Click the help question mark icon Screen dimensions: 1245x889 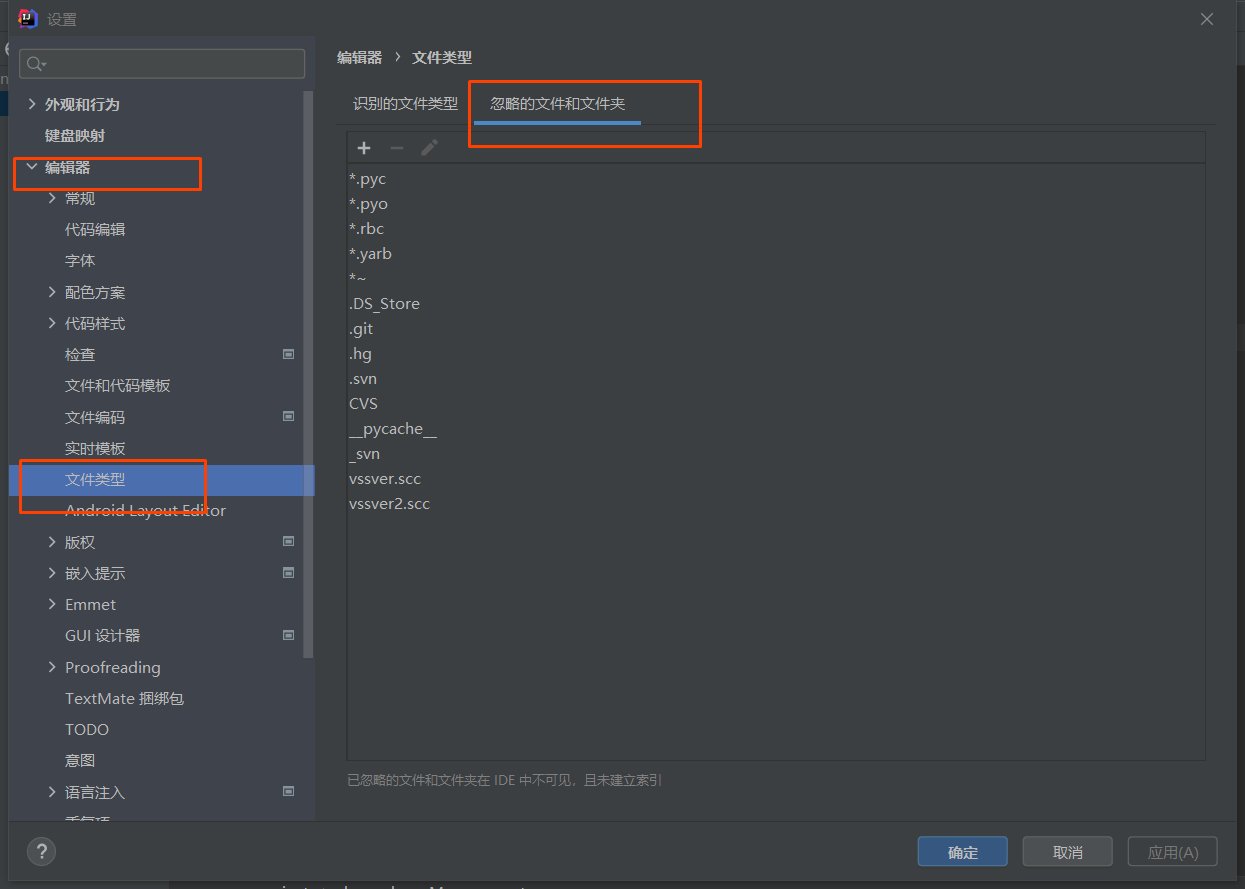pyautogui.click(x=41, y=852)
